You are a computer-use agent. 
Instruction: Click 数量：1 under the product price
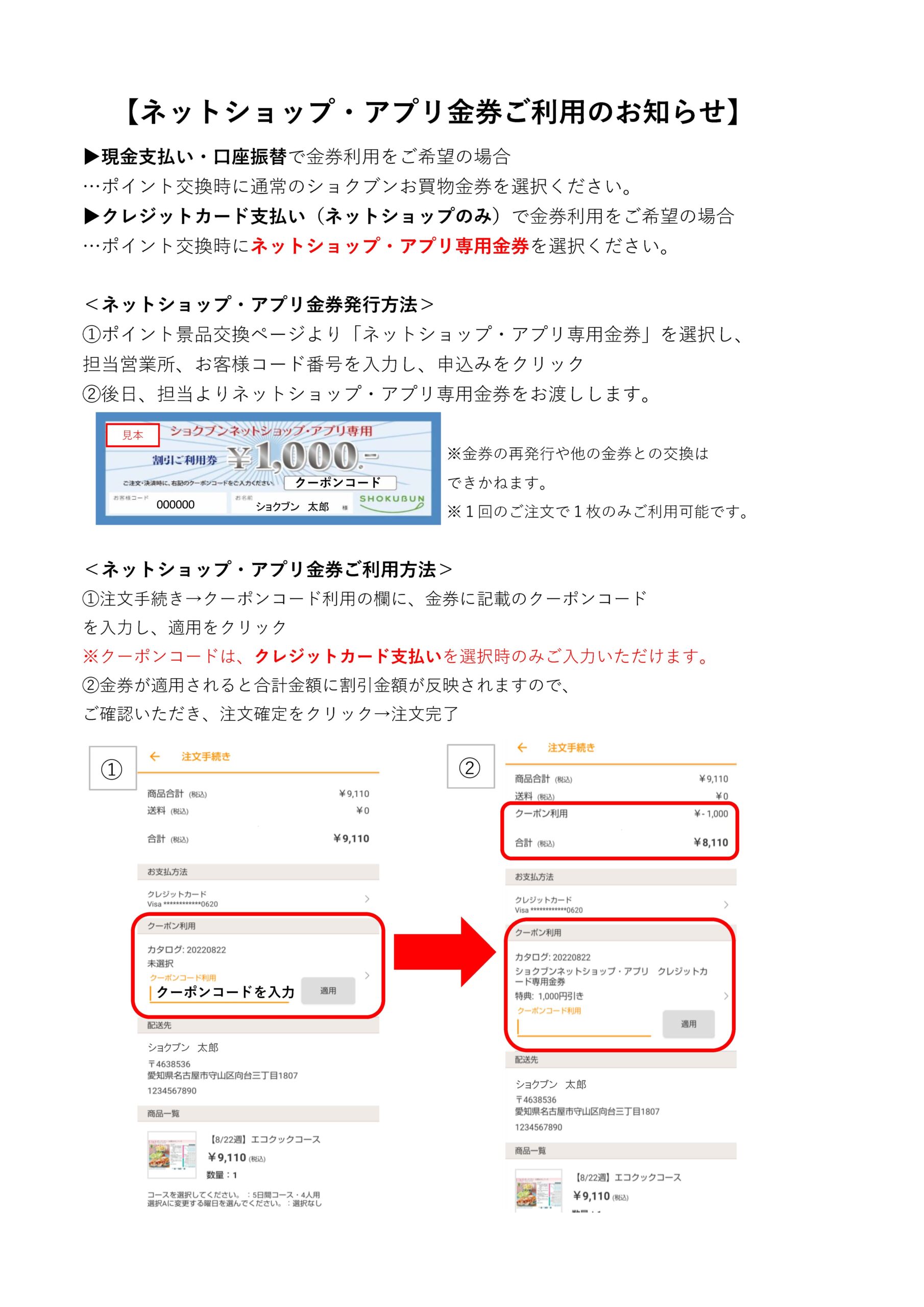point(222,1174)
